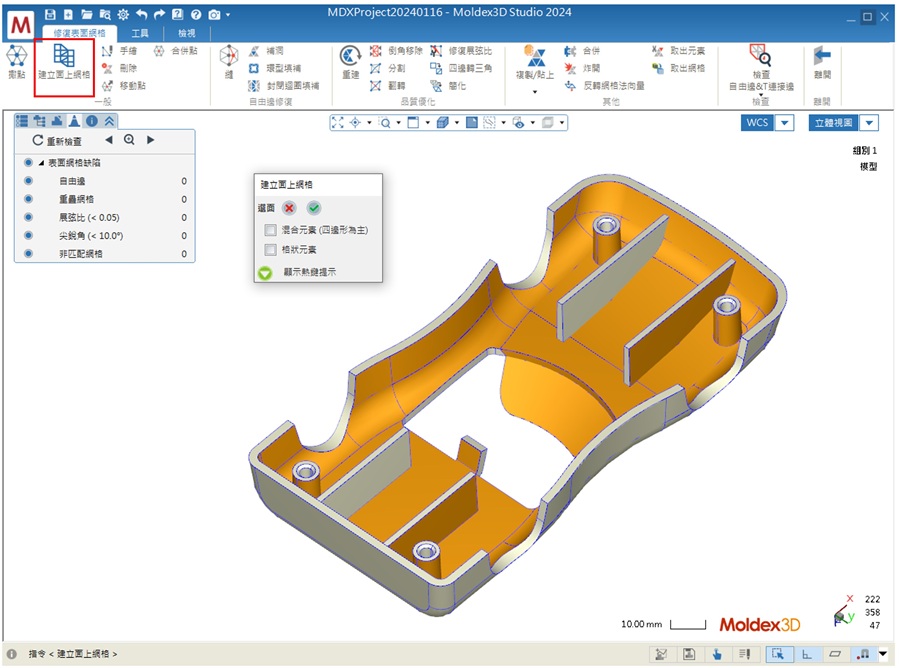This screenshot has height=668, width=900.
Task: Enable the 混合元素 (四邊形為主) checkbox
Action: (x=271, y=230)
